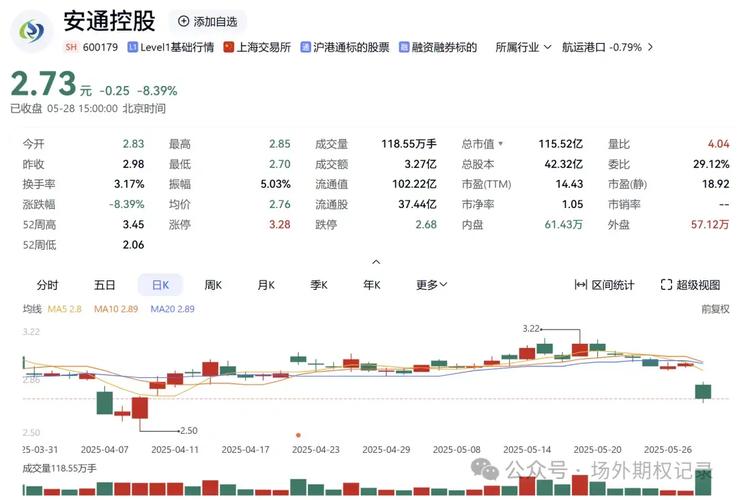The image size is (737, 500).
Task: Click the orange event dot under the chart
Action: tap(298, 434)
